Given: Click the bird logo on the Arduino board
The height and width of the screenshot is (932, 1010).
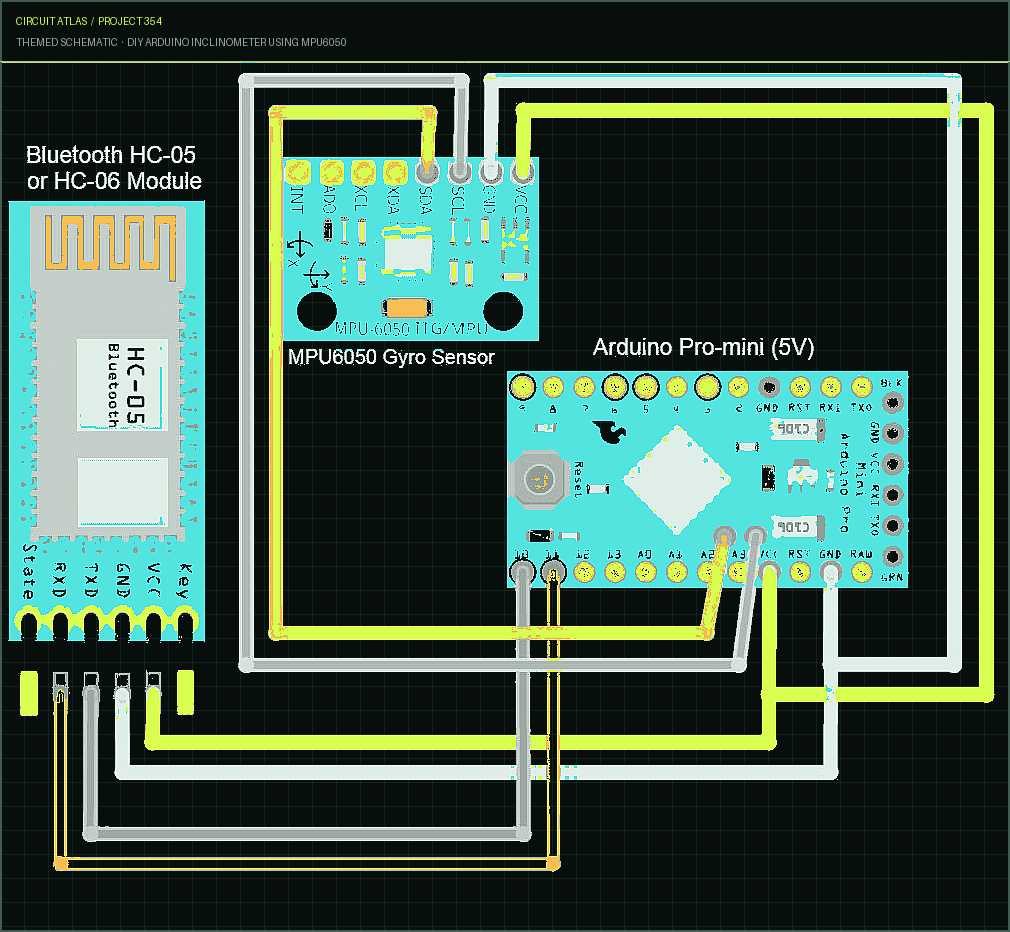Looking at the screenshot, I should point(610,432).
